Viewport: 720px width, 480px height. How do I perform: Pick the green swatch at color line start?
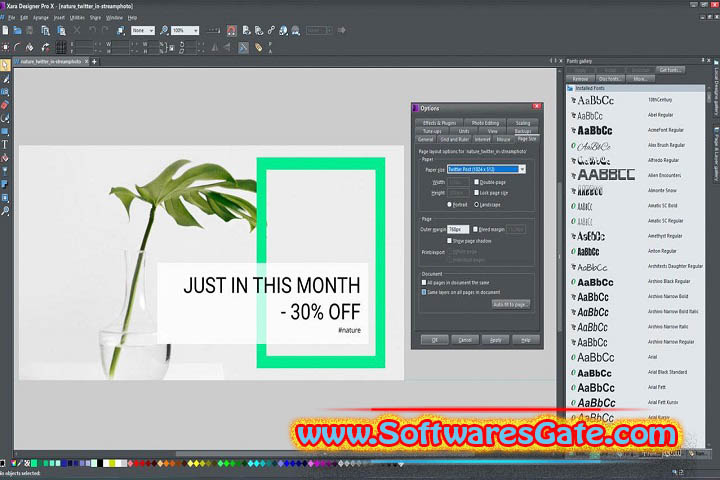point(34,463)
